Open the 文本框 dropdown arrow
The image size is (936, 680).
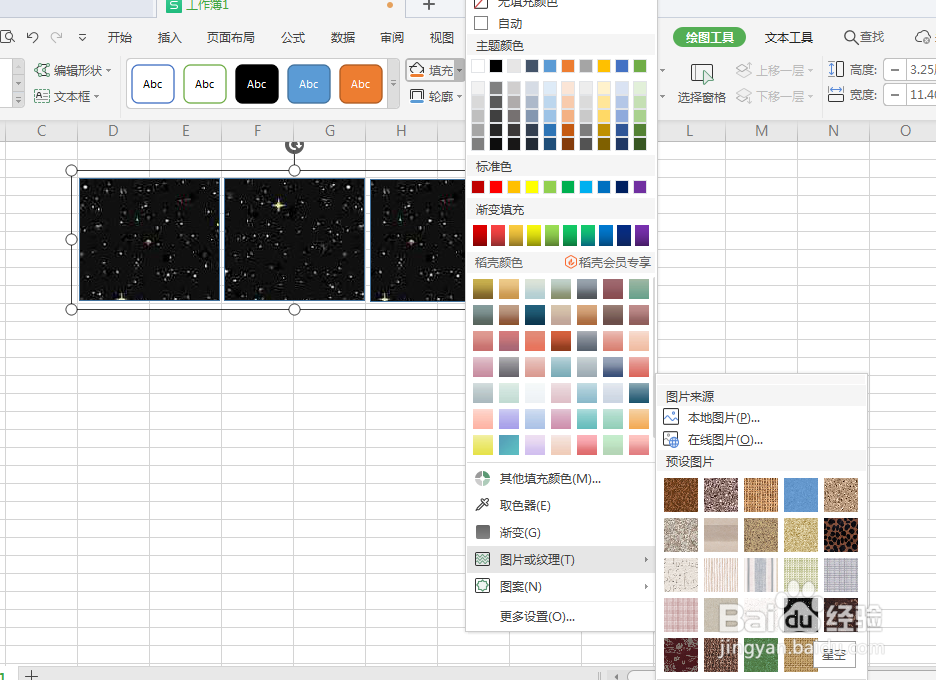(97, 96)
